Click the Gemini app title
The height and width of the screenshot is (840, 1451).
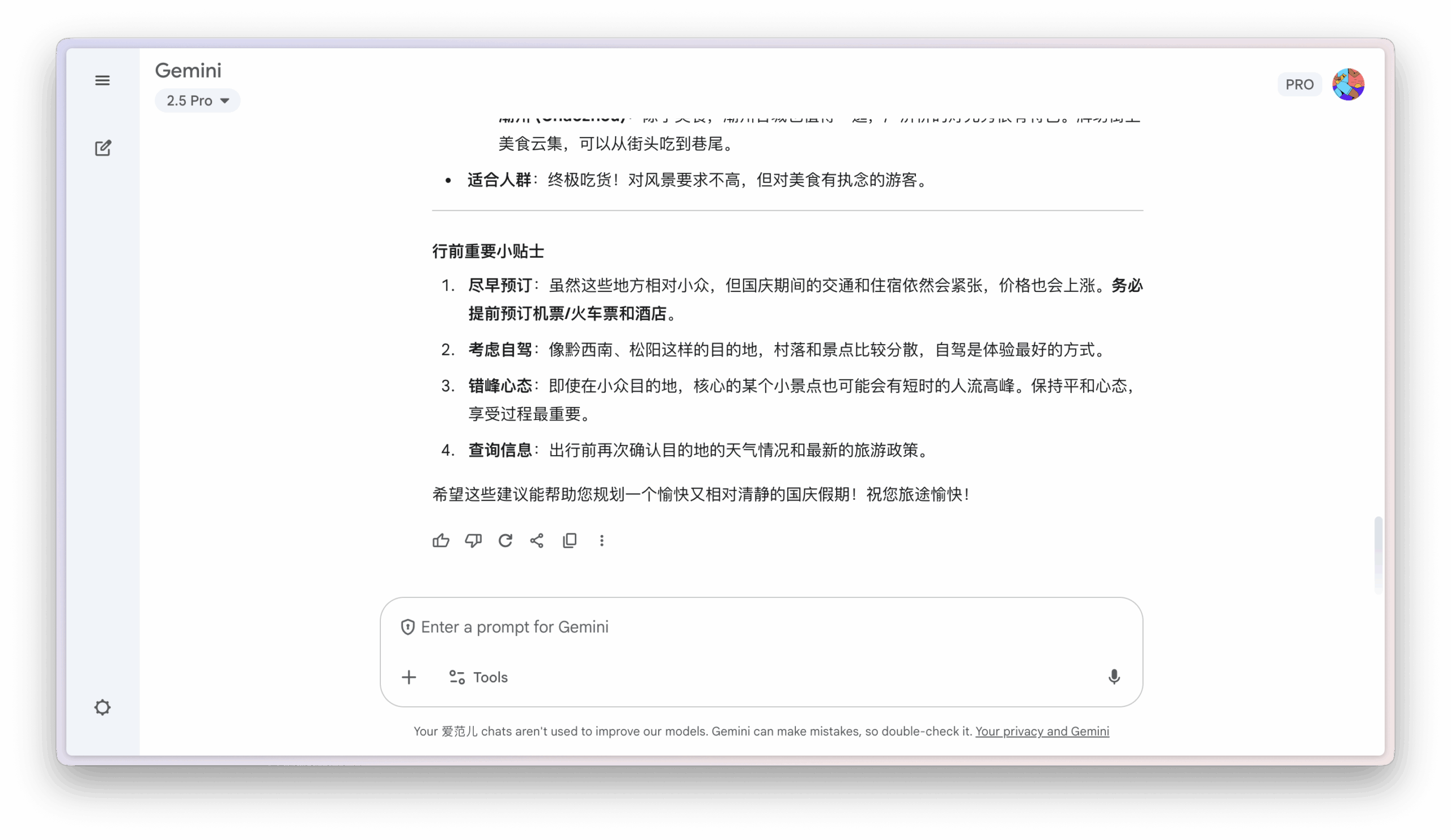tap(188, 70)
